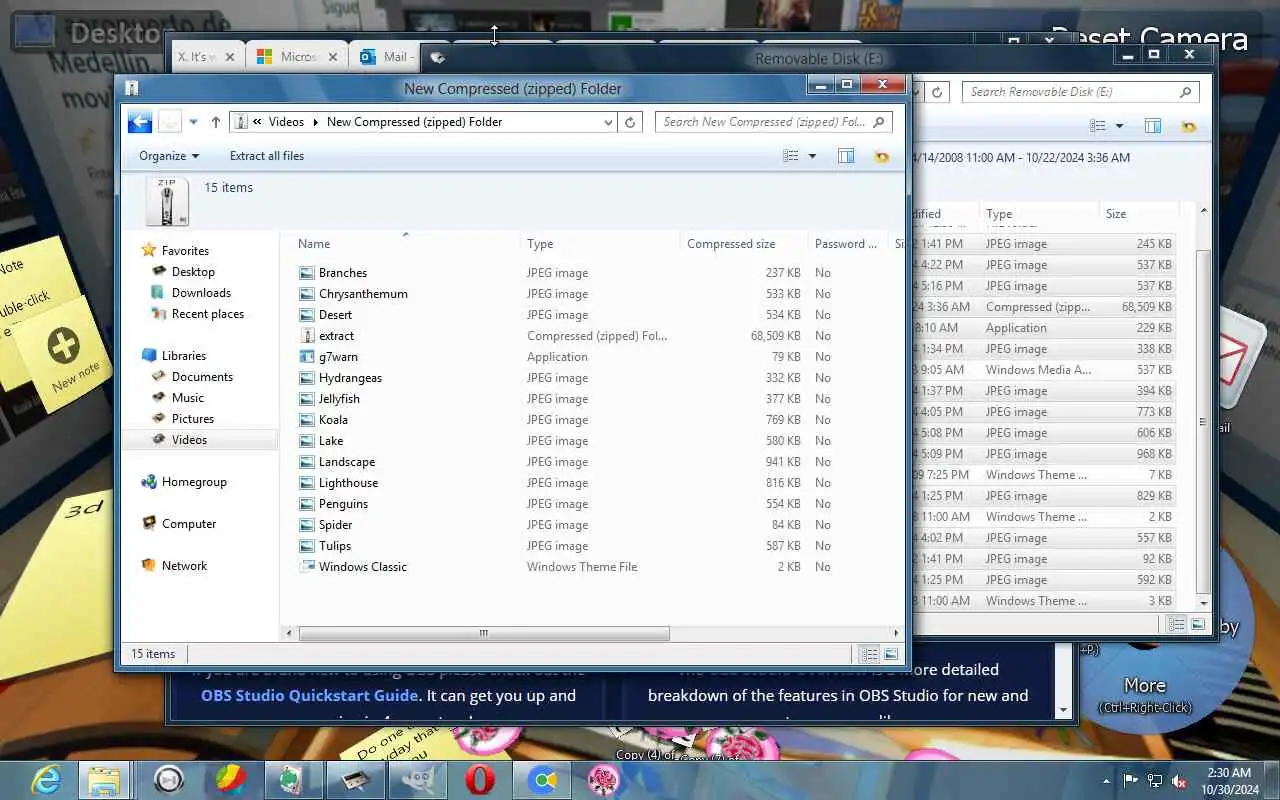This screenshot has width=1280, height=800.
Task: Expand view options arrow in zipped folder toolbar
Action: (812, 156)
